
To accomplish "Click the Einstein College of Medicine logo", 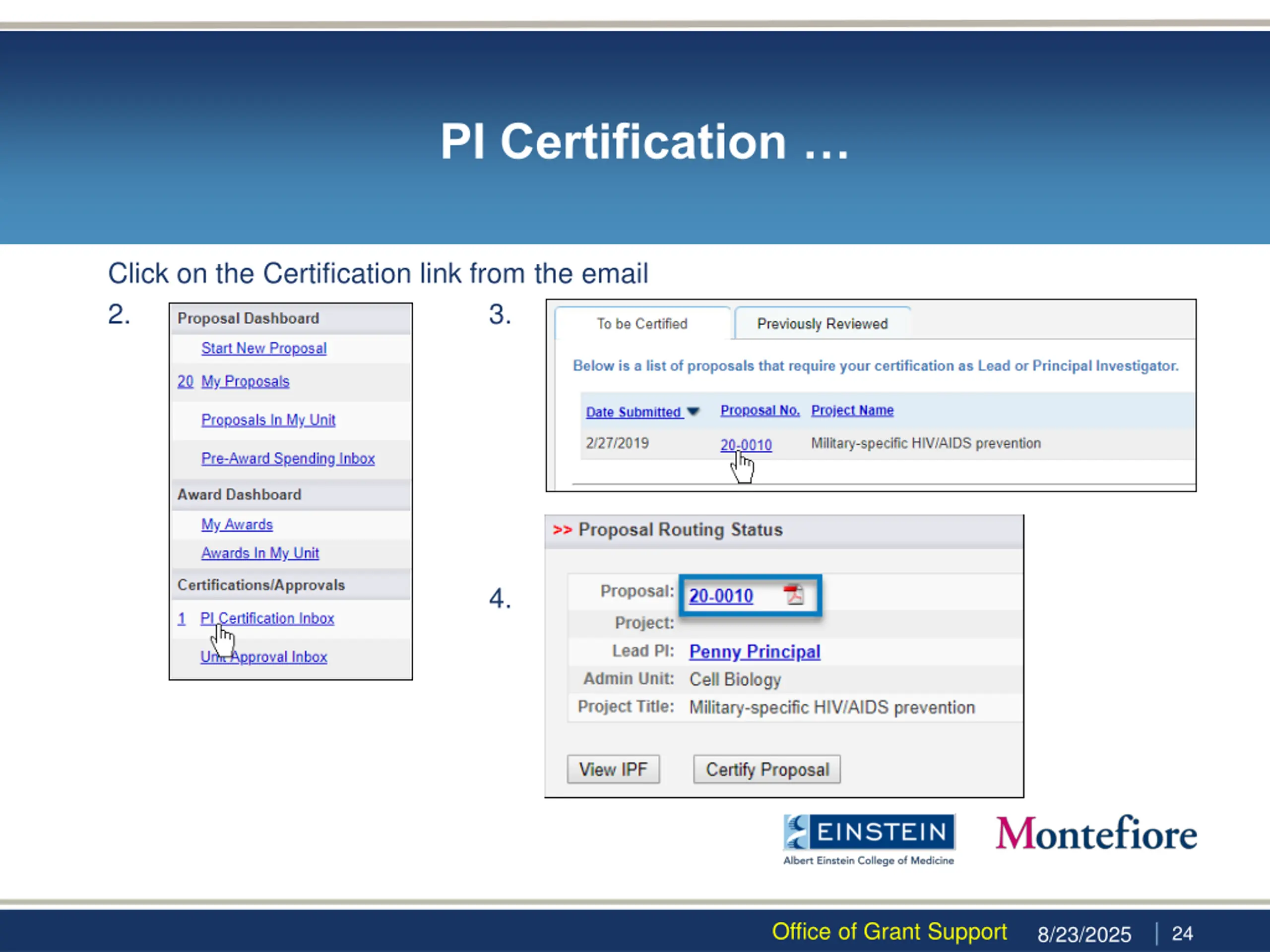I will pos(869,839).
